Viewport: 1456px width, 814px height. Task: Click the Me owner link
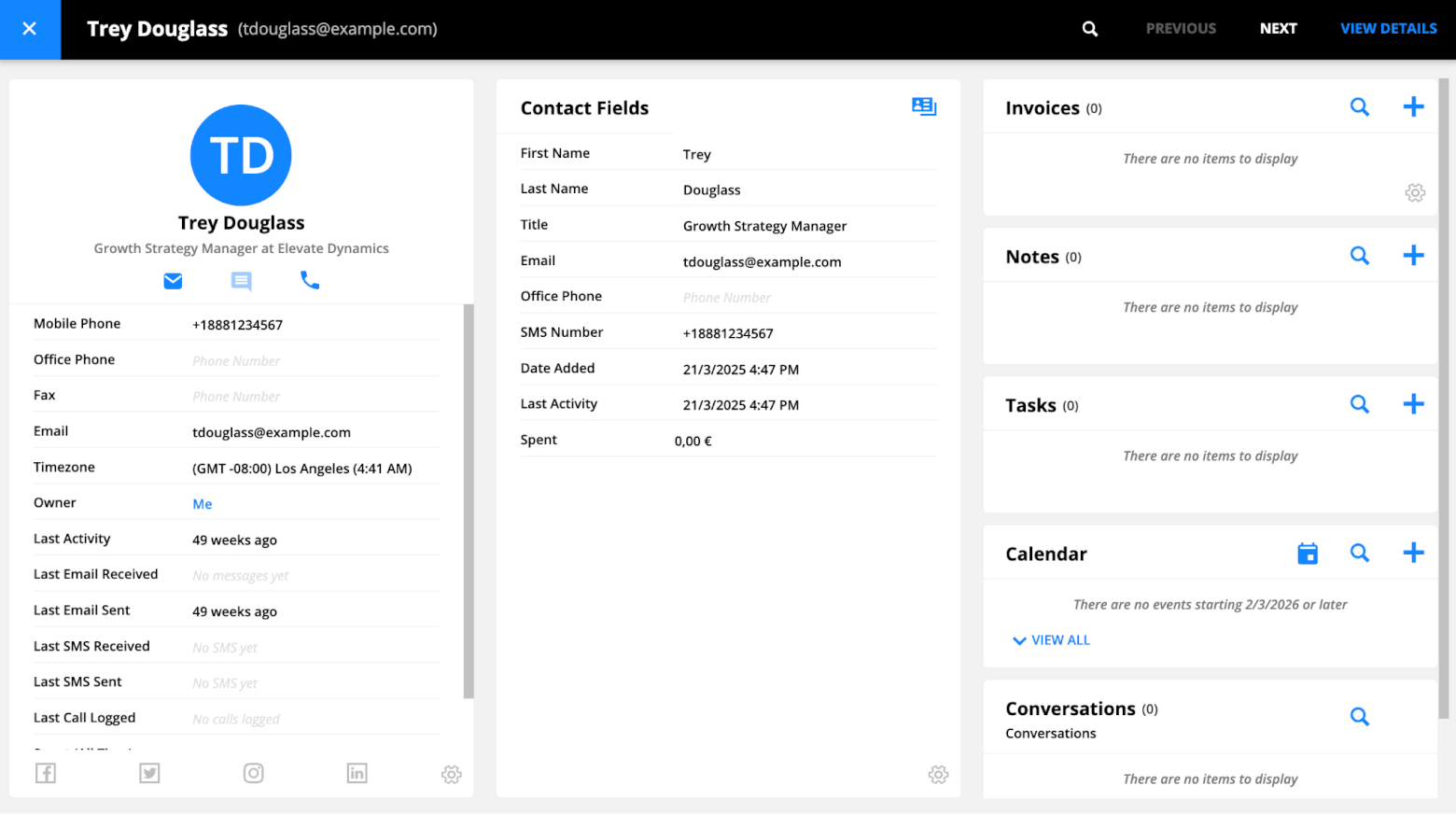202,503
